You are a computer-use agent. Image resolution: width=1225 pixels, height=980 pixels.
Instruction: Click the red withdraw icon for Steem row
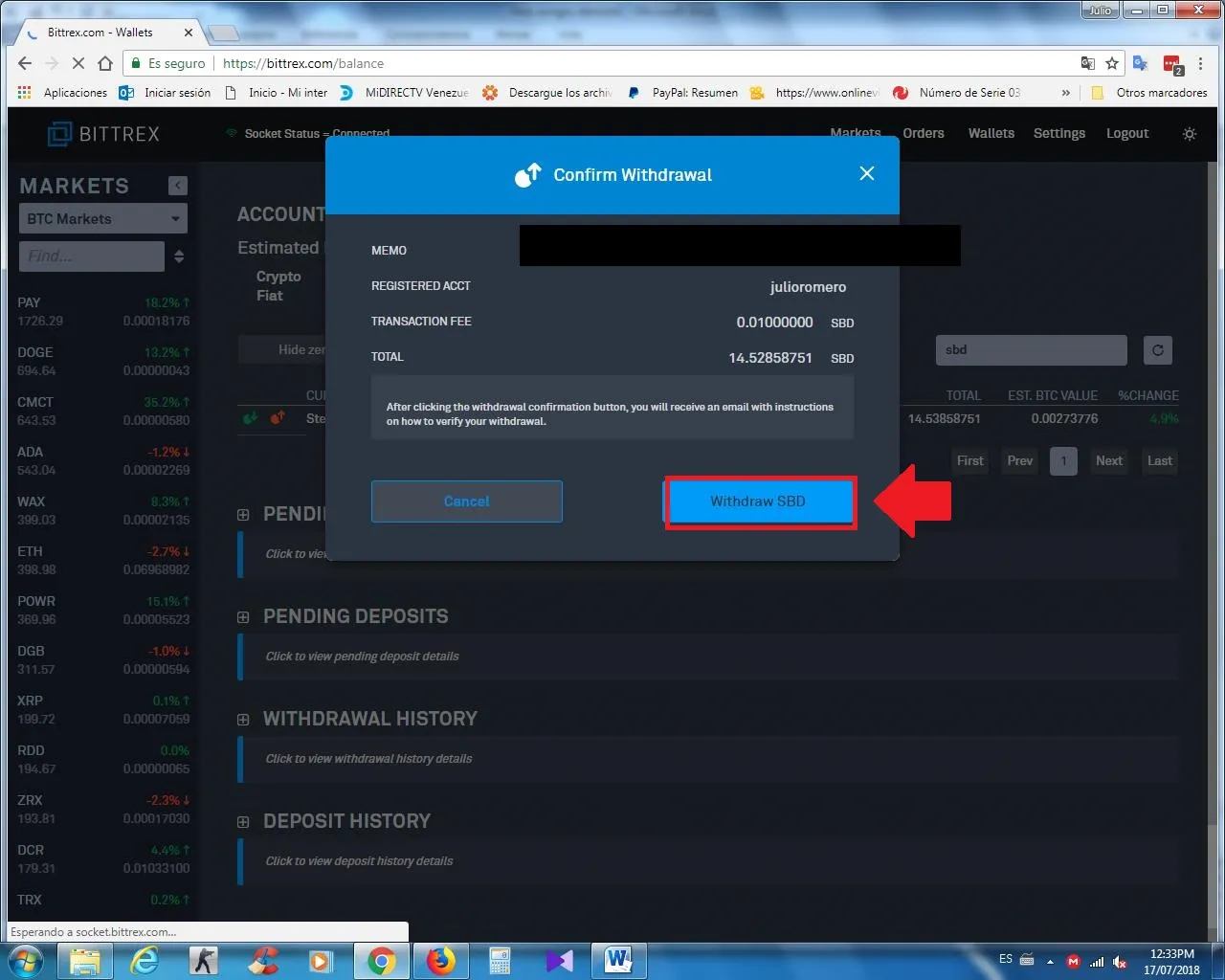[x=278, y=418]
